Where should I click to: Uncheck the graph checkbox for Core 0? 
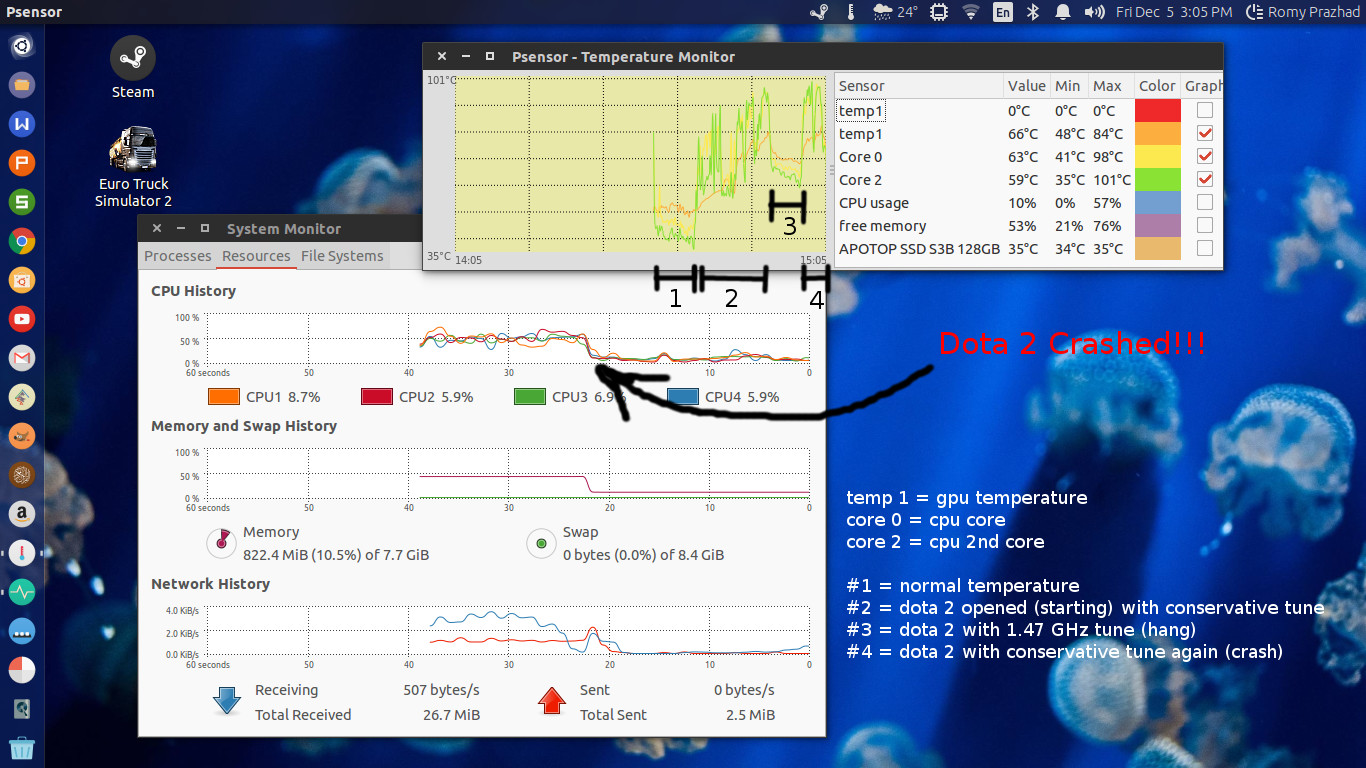1205,157
